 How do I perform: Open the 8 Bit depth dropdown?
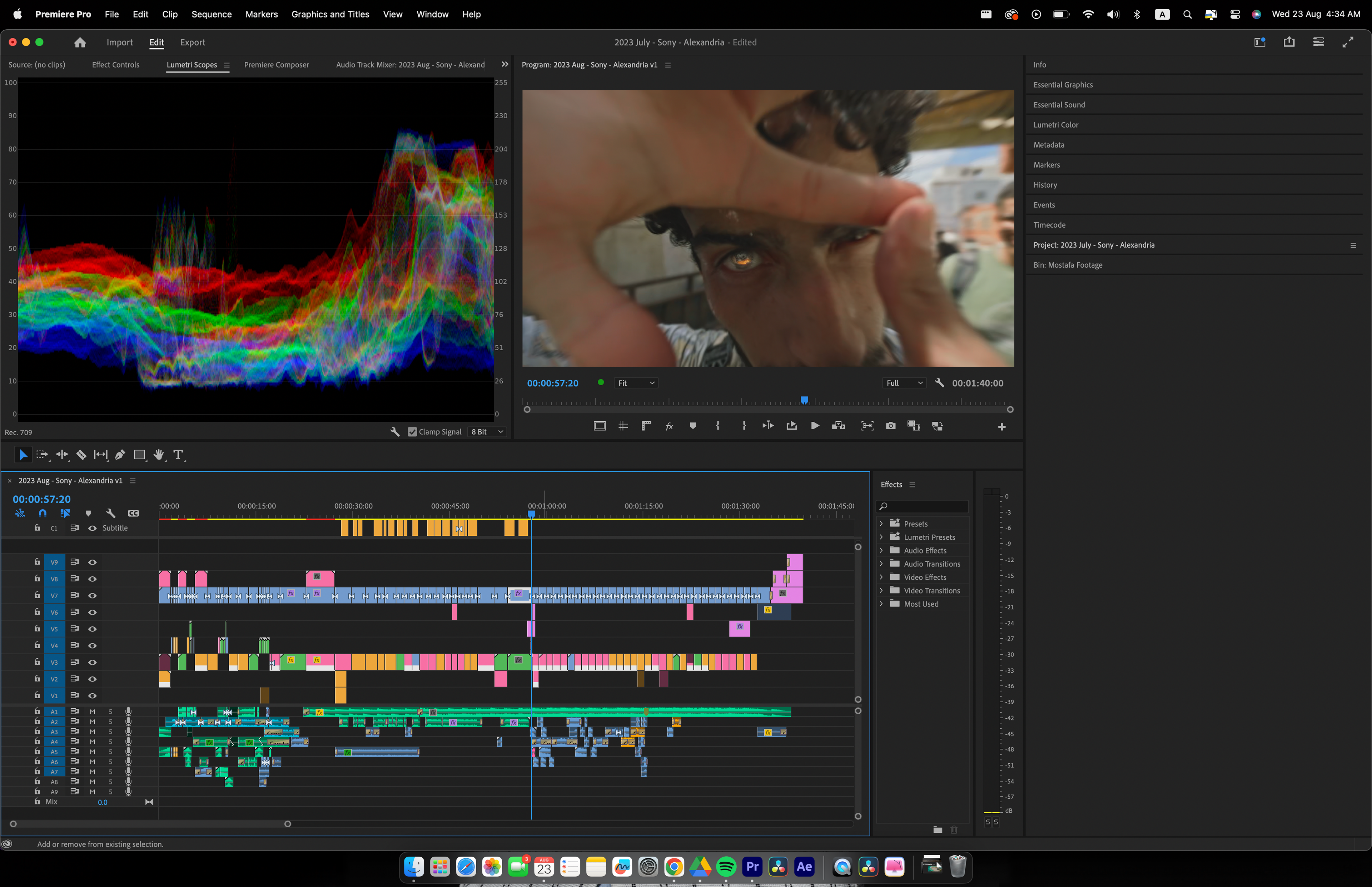click(487, 431)
